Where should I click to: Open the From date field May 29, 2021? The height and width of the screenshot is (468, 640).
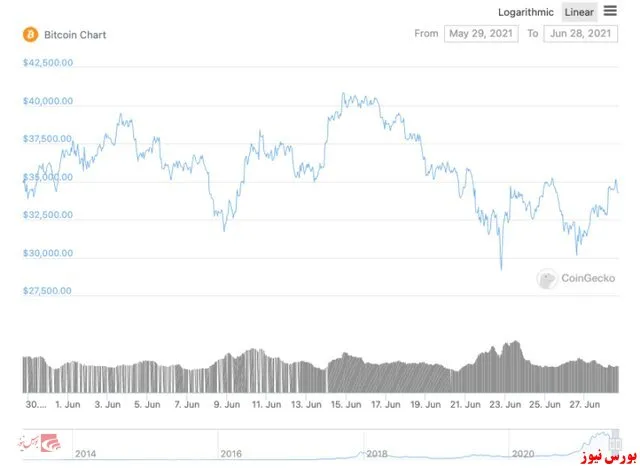coord(481,33)
